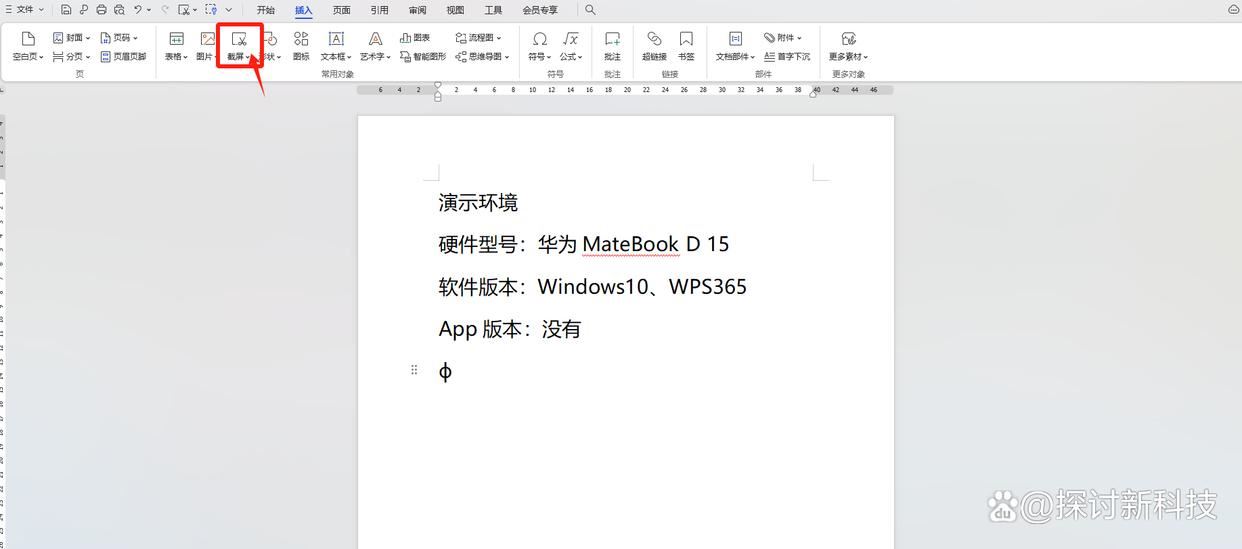
Task: Expand the 流程图 flowchart dropdown
Action: [x=479, y=38]
